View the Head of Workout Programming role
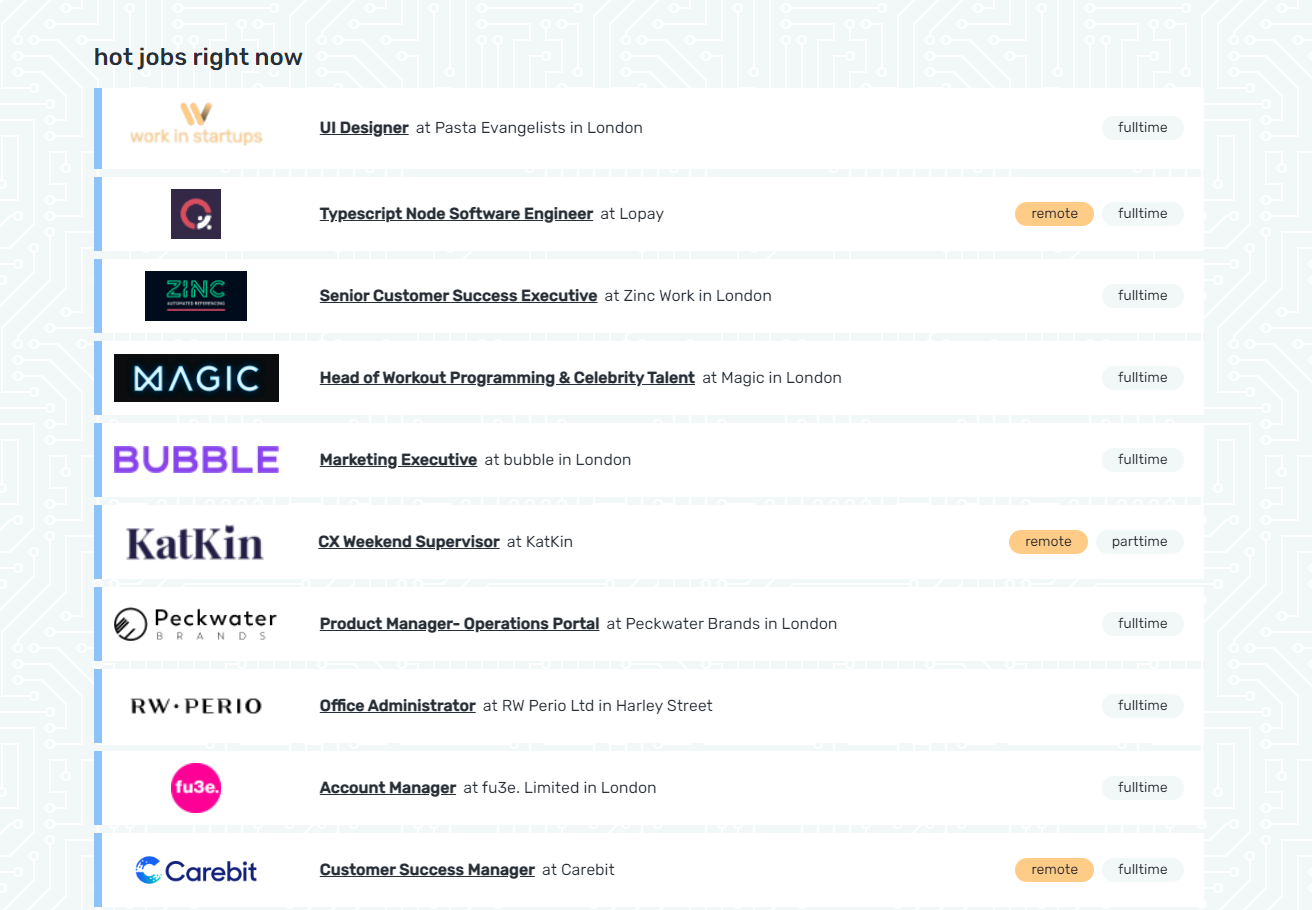Image resolution: width=1312 pixels, height=910 pixels. pos(506,377)
